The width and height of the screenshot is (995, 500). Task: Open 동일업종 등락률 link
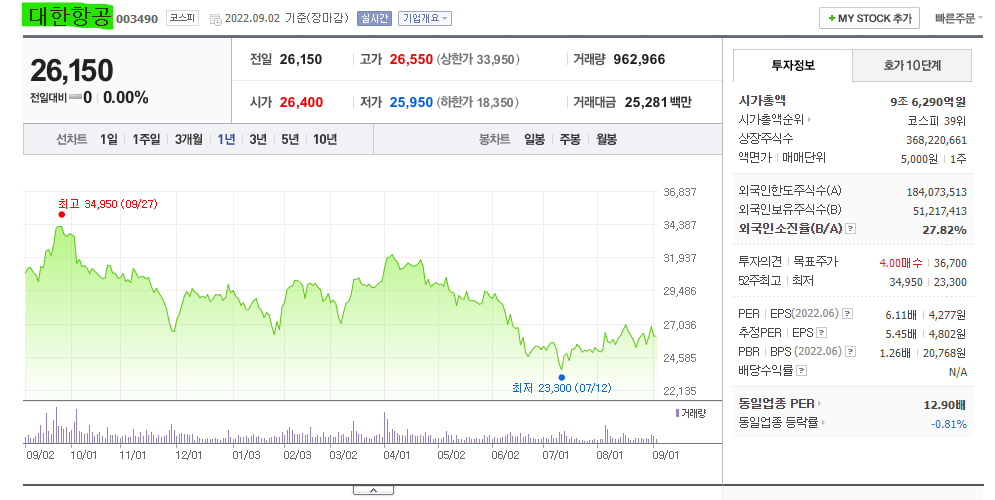(779, 423)
